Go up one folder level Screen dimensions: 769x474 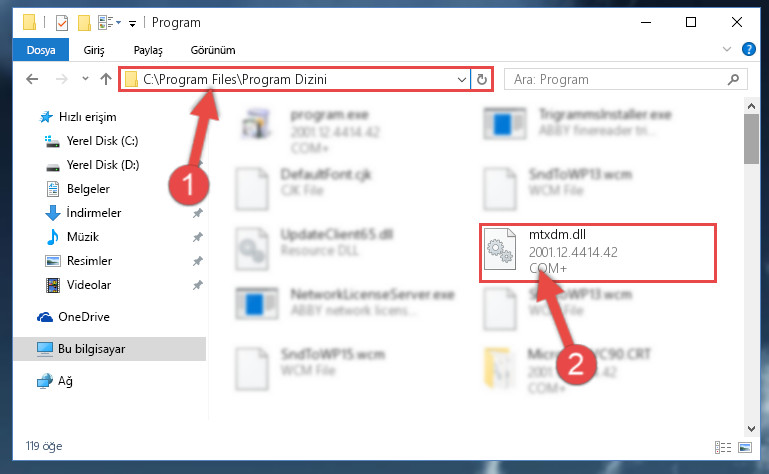coord(105,79)
